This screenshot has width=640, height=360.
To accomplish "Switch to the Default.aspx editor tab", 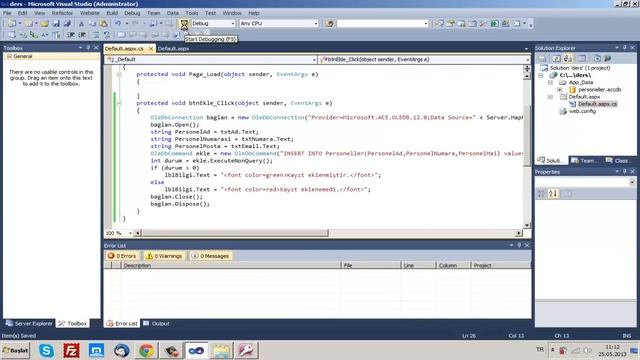I will click(173, 49).
